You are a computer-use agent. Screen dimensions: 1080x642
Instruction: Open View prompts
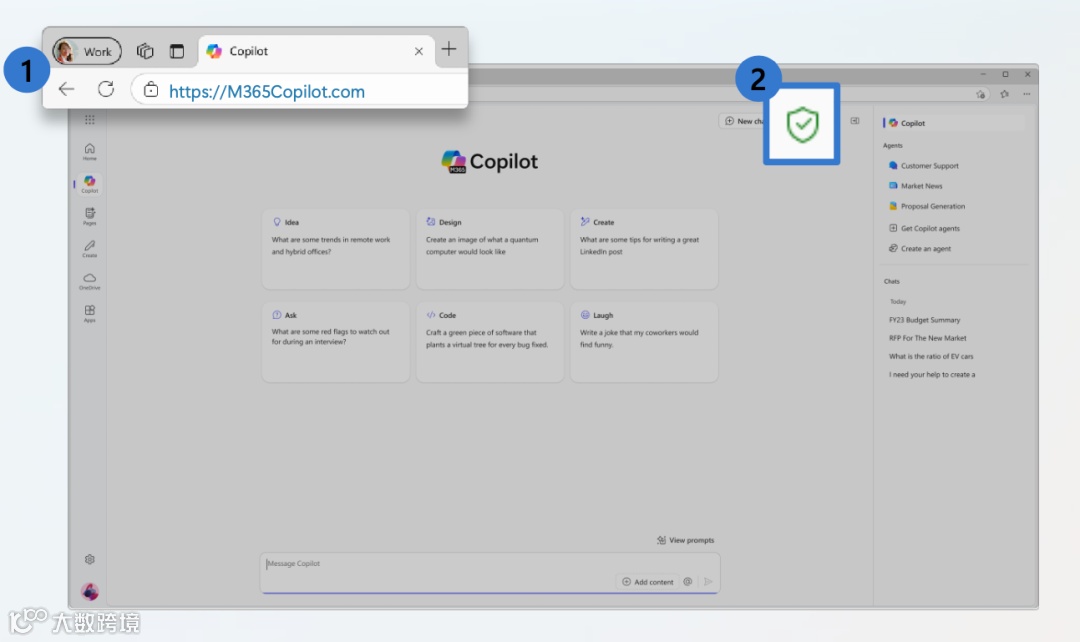[685, 540]
